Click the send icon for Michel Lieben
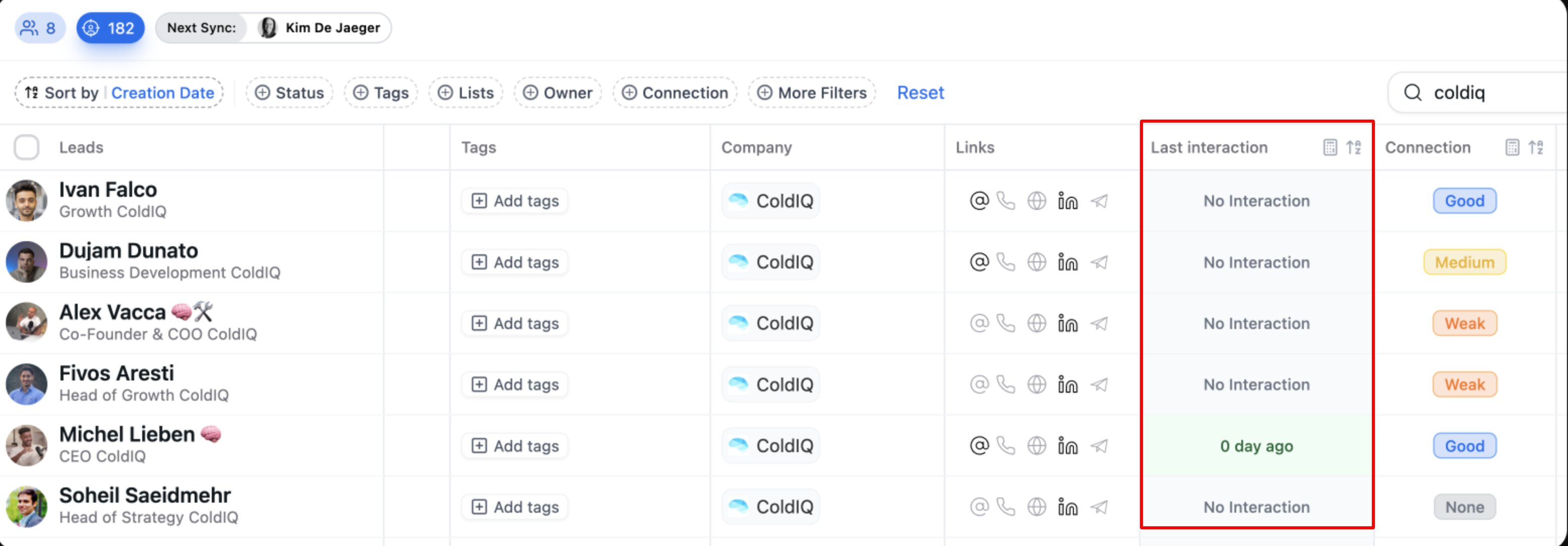Screen dimensions: 1568x546 1099,446
